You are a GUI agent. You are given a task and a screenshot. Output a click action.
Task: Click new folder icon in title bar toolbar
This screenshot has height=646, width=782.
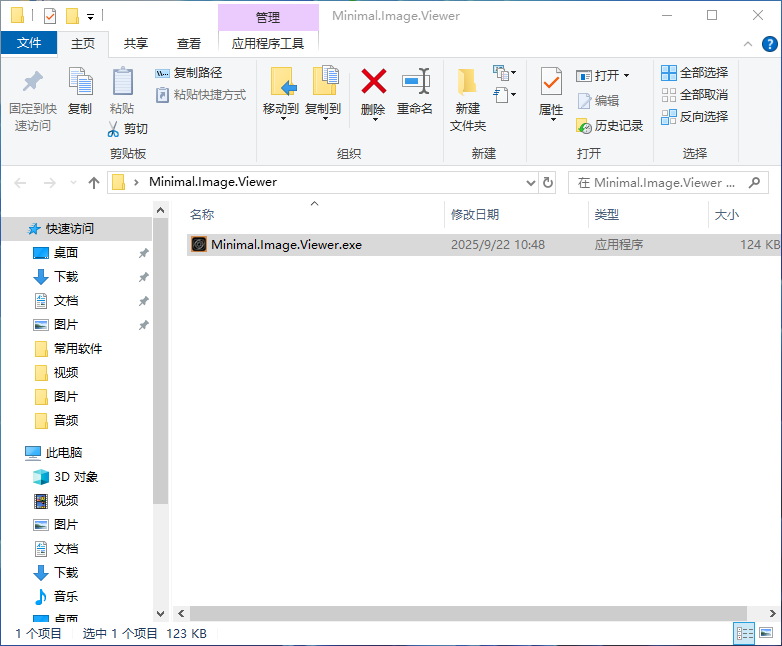(x=72, y=15)
